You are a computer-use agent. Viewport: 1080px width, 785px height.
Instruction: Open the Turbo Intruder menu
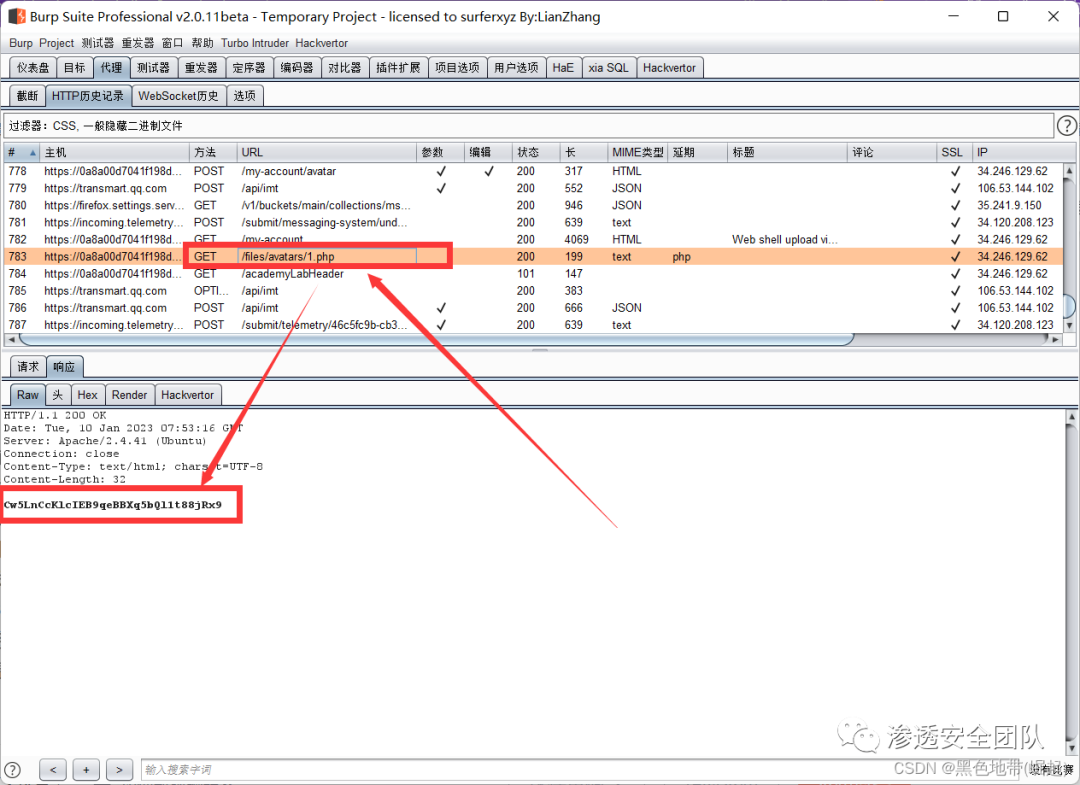[255, 43]
